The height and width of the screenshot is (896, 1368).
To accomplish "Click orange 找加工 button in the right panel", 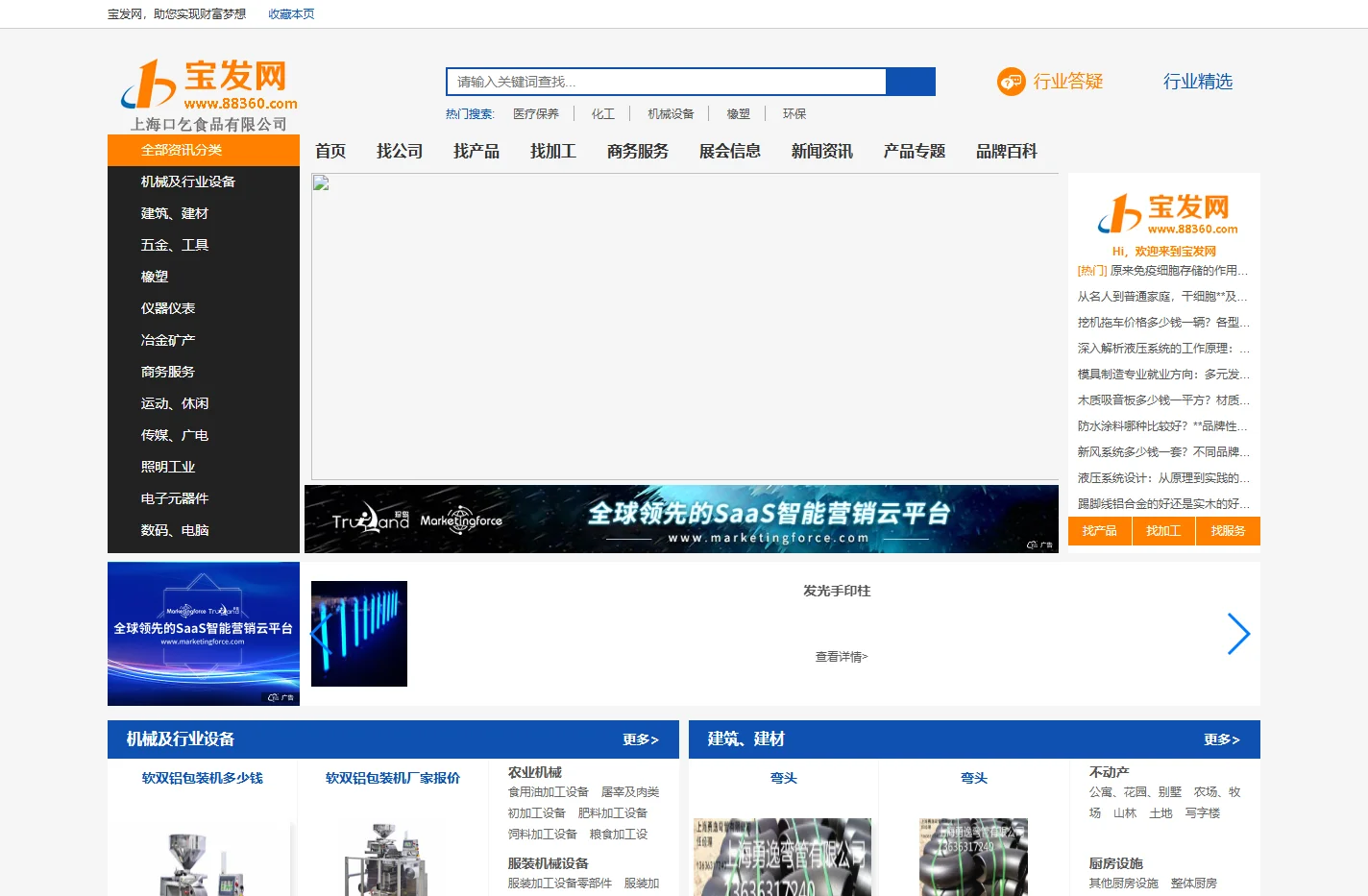I will [x=1163, y=531].
